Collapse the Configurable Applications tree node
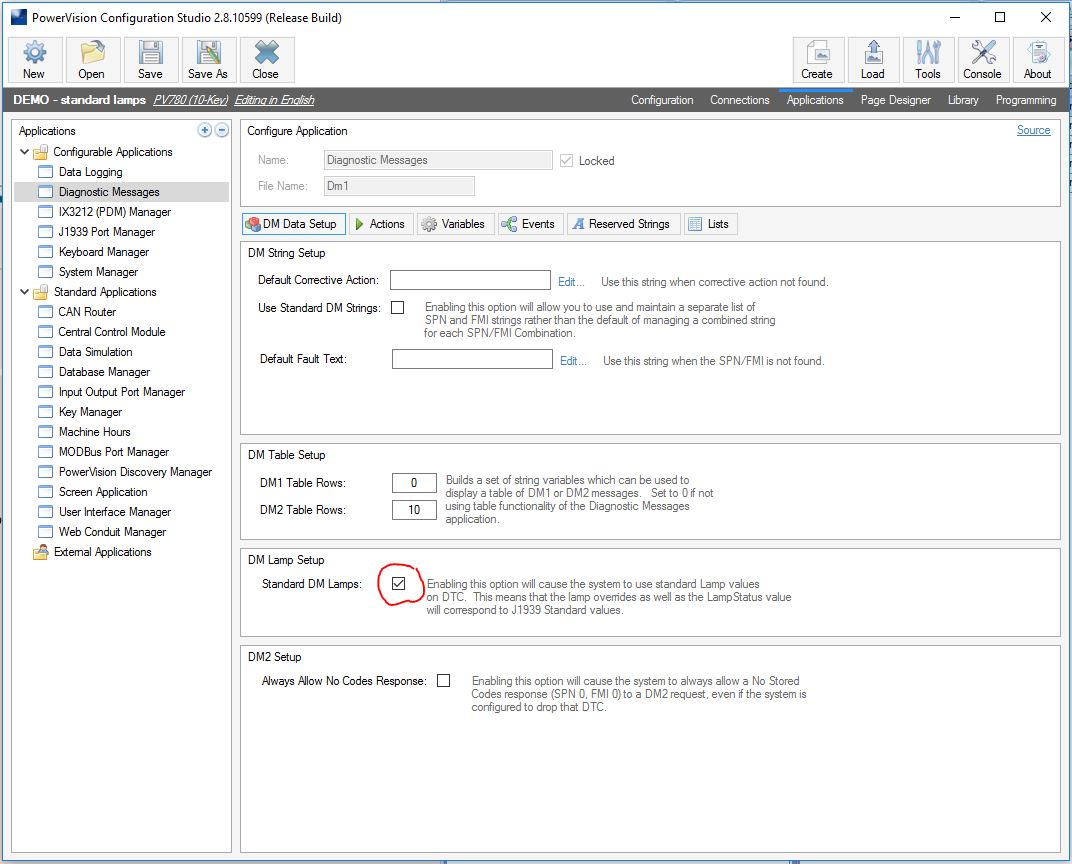The image size is (1072, 864). click(x=25, y=152)
